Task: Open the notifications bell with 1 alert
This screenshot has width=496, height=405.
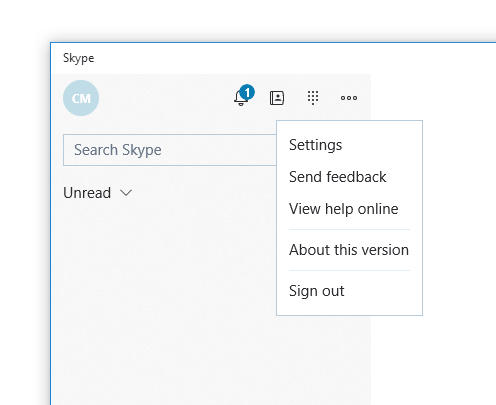Action: click(x=244, y=96)
